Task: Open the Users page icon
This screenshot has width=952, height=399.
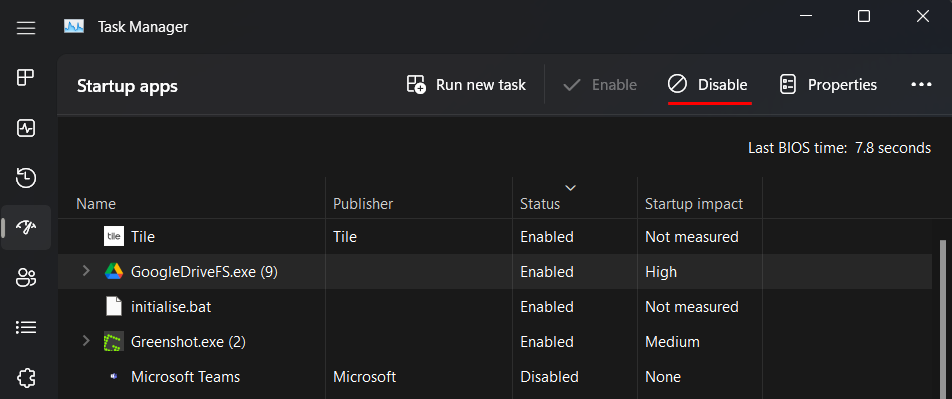Action: tap(26, 278)
